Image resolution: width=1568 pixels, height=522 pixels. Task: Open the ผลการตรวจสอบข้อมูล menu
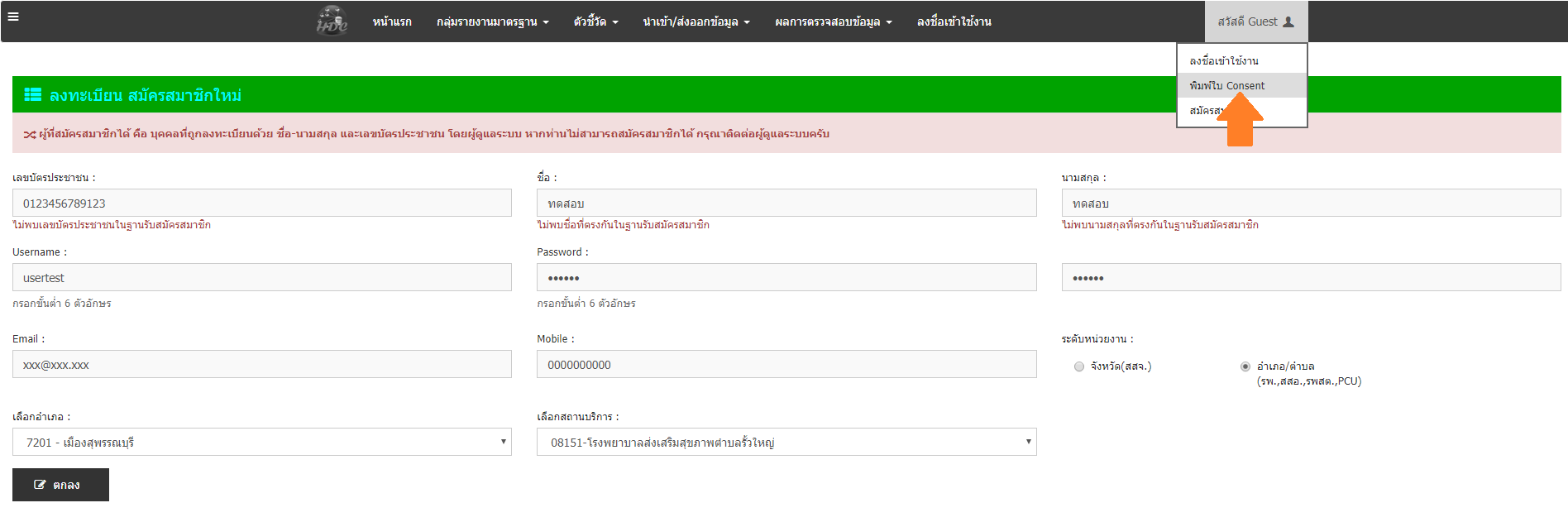[833, 22]
